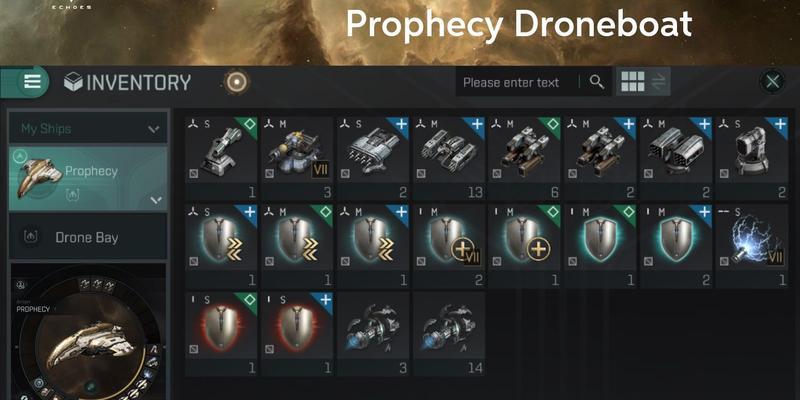Select the red shield with green badge
The image size is (800, 400).
[221, 333]
